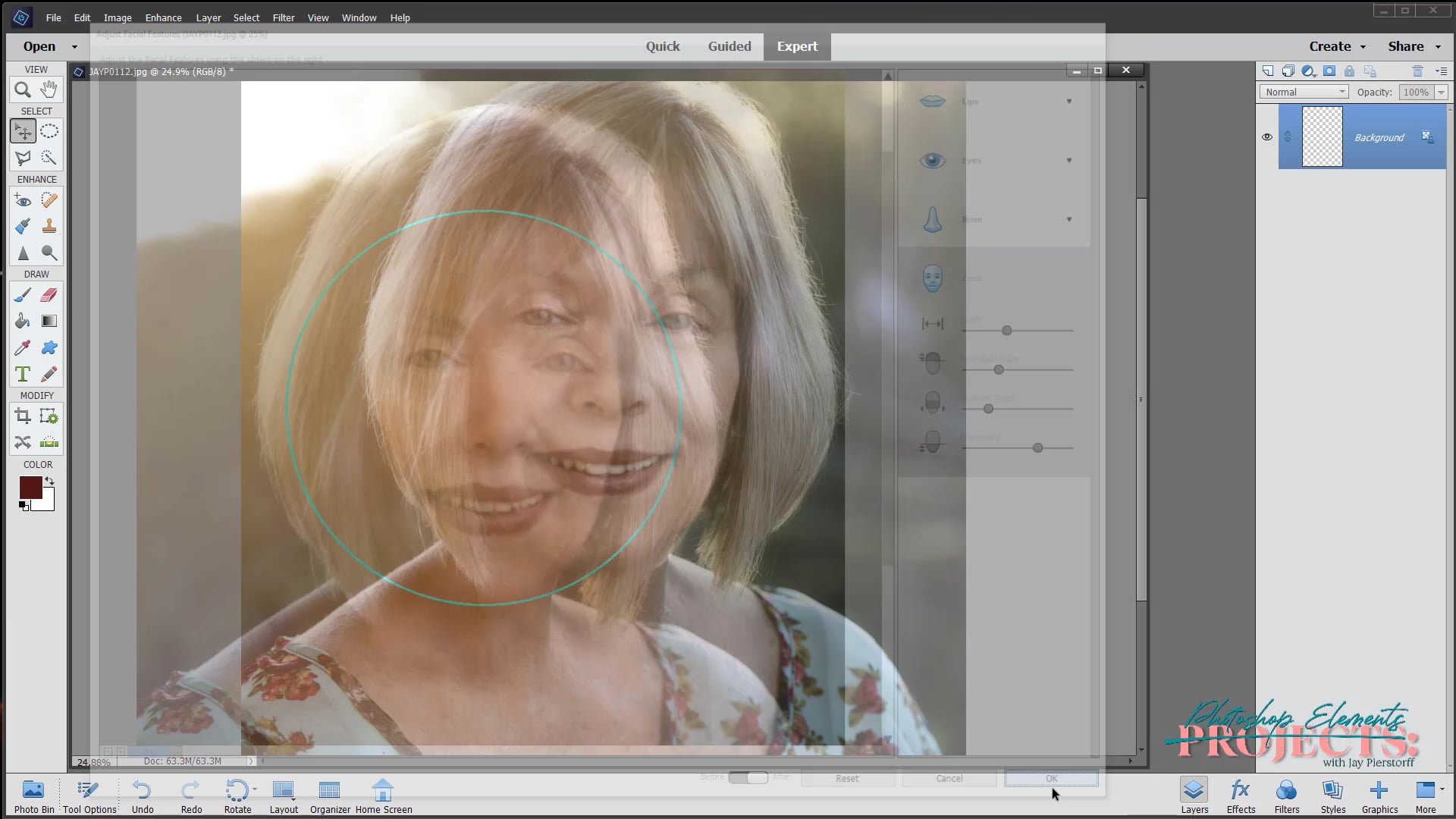Select the Zoom tool
Viewport: 1456px width, 819px height.
point(21,89)
